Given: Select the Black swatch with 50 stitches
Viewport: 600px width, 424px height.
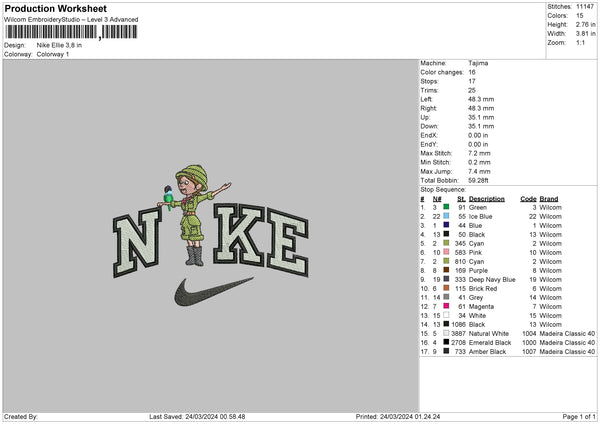Looking at the screenshot, I should [446, 234].
